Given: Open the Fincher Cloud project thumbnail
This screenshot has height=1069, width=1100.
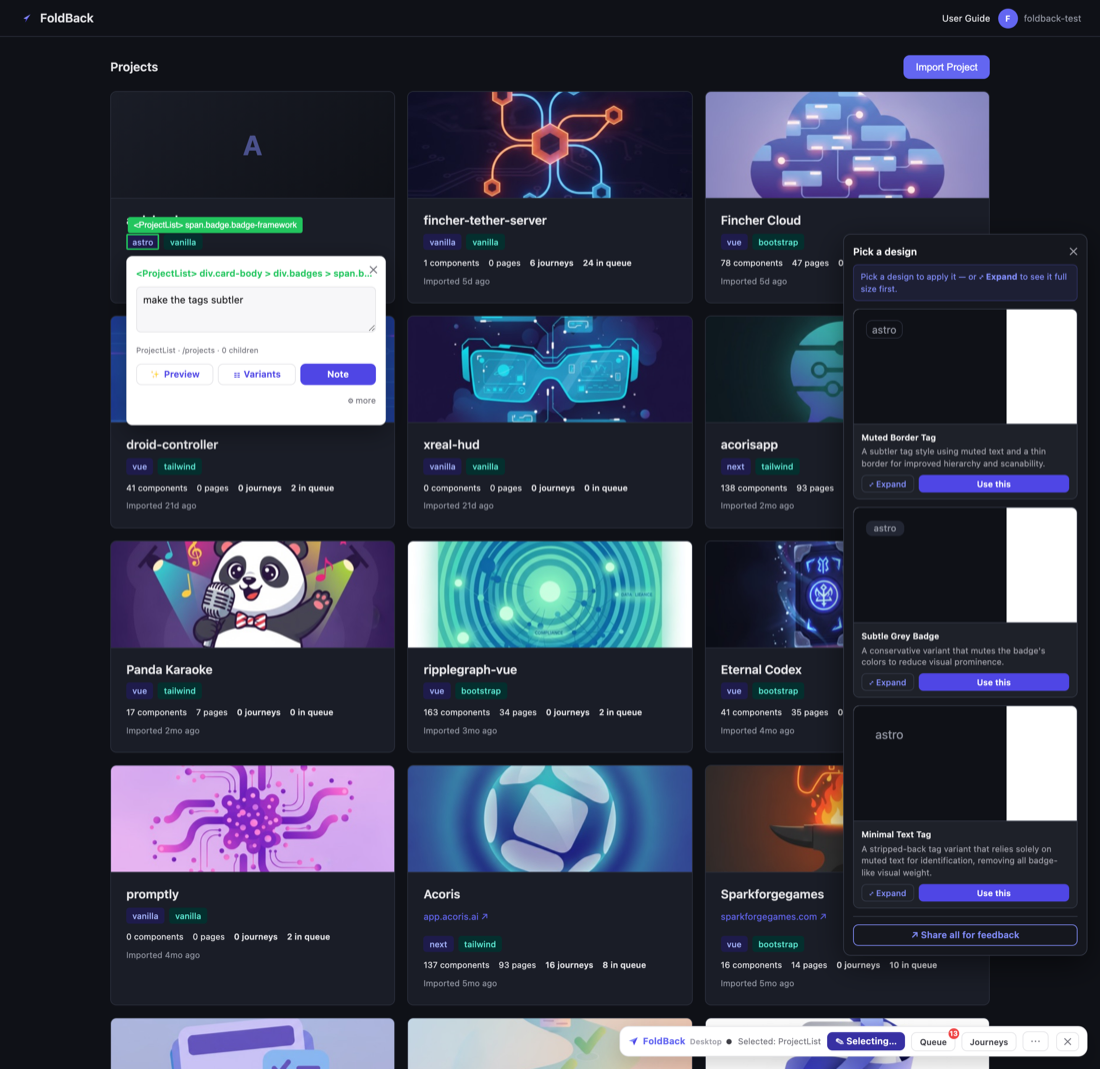Looking at the screenshot, I should pyautogui.click(x=847, y=145).
